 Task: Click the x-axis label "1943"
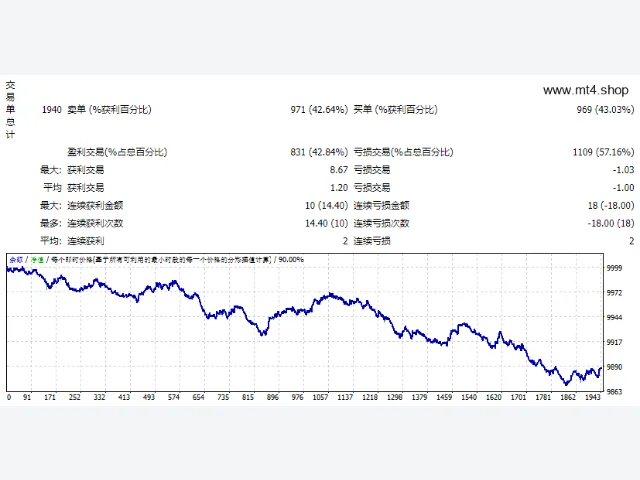592,397
